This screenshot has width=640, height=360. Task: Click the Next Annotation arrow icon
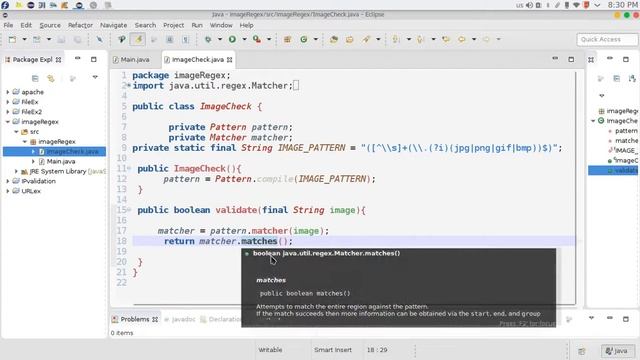pos(396,40)
